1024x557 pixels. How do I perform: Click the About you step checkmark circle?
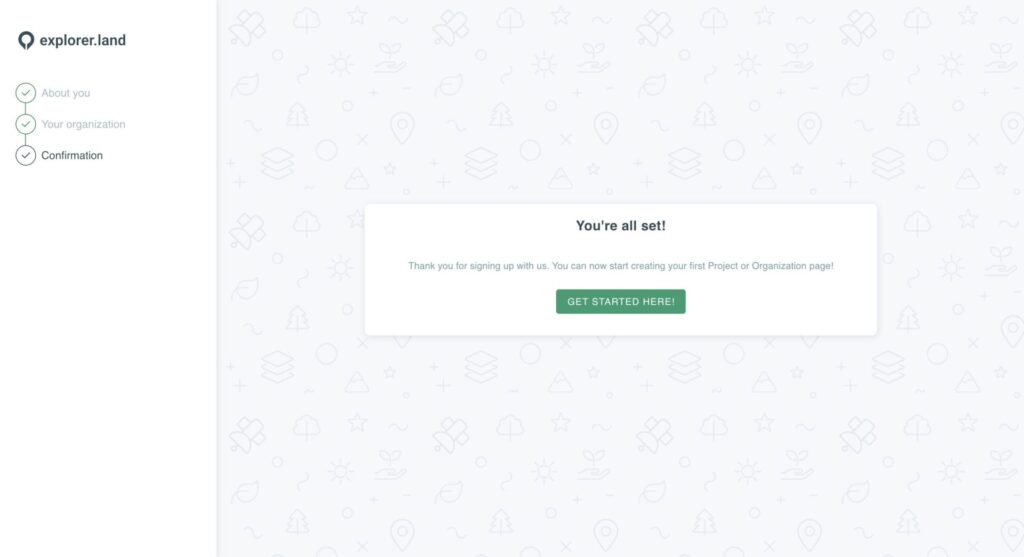pos(25,93)
